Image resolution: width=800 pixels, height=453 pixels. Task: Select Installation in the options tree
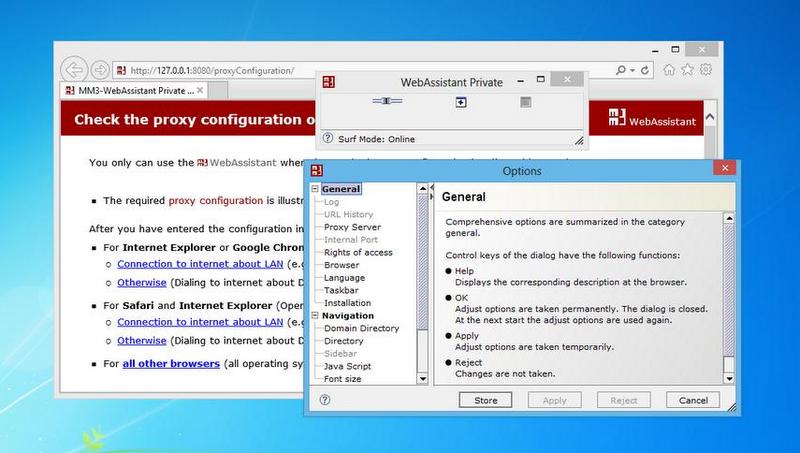click(x=347, y=303)
